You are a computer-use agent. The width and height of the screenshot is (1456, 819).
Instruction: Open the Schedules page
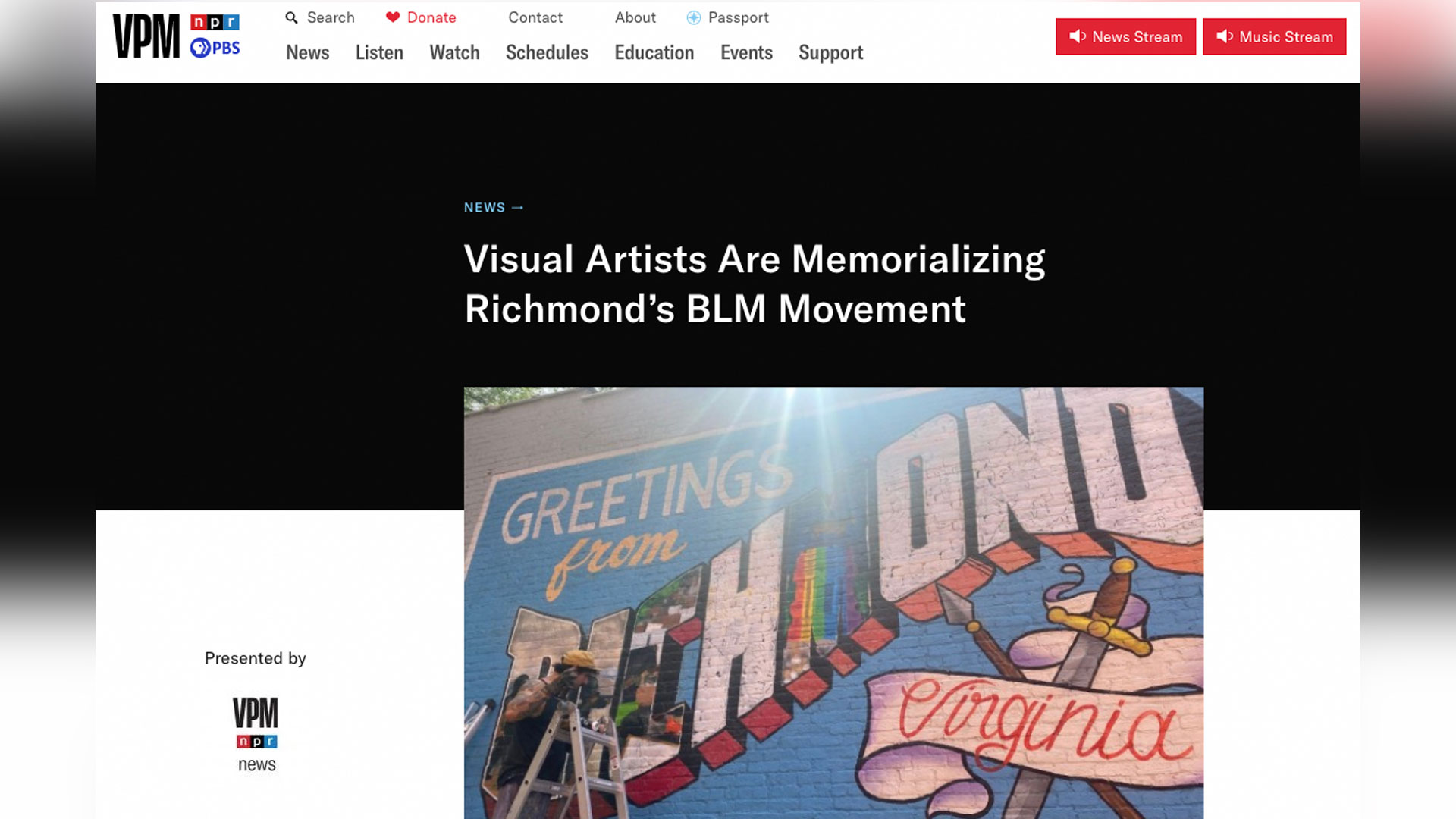click(x=546, y=53)
